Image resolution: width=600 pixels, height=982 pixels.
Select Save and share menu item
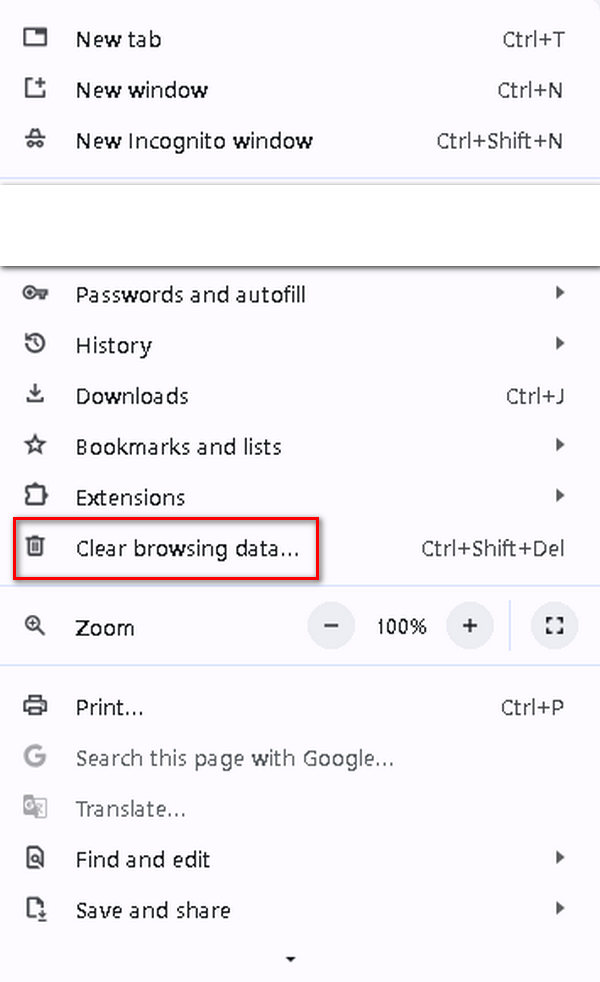point(153,910)
